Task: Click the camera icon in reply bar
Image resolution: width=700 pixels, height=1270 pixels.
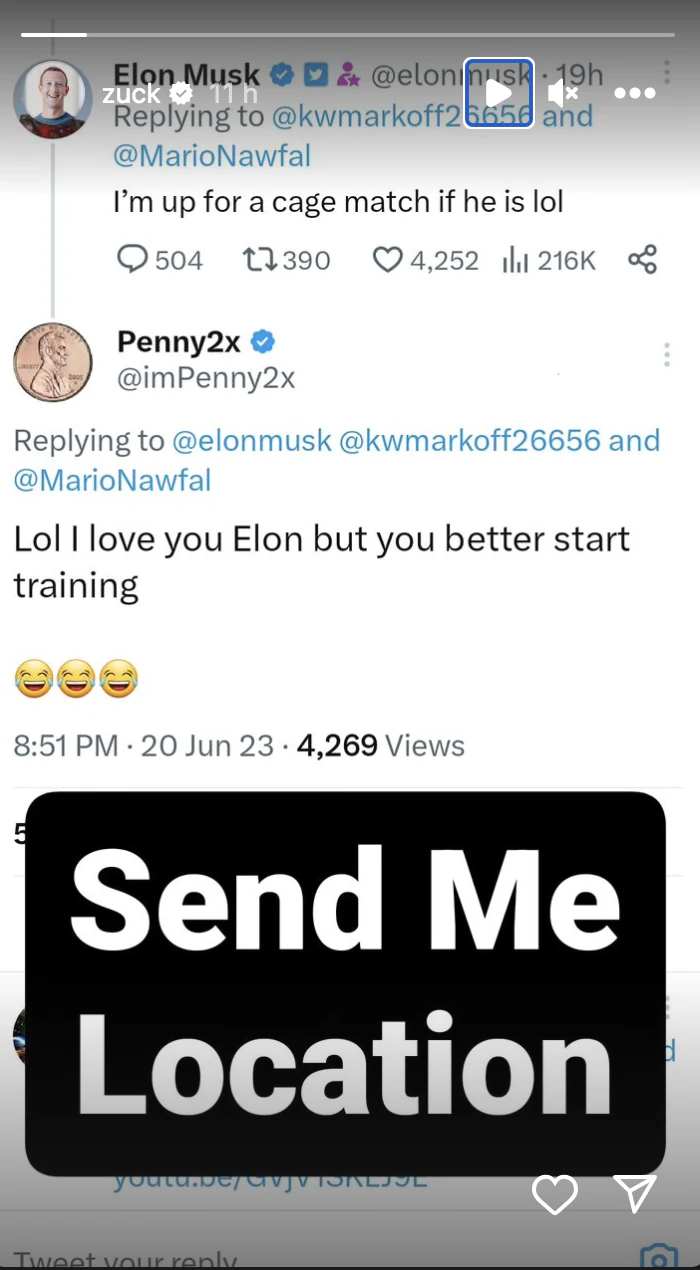Action: (657, 1256)
